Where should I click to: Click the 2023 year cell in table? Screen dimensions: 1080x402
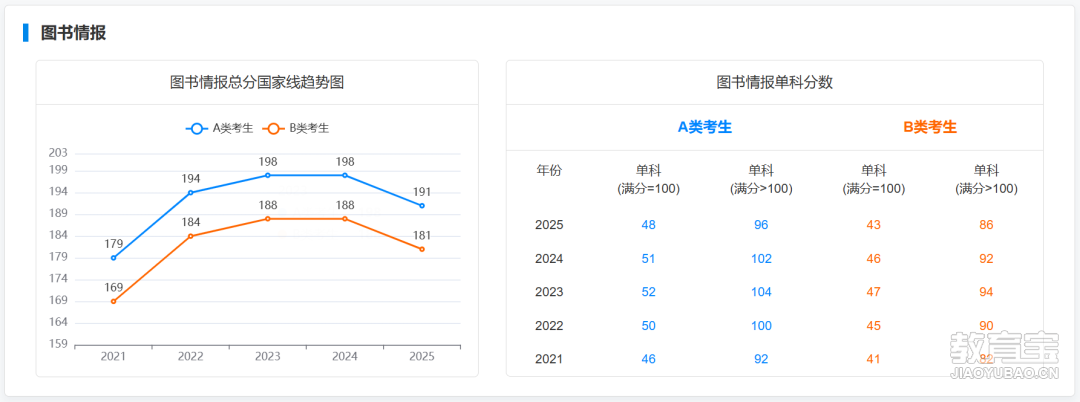[549, 292]
